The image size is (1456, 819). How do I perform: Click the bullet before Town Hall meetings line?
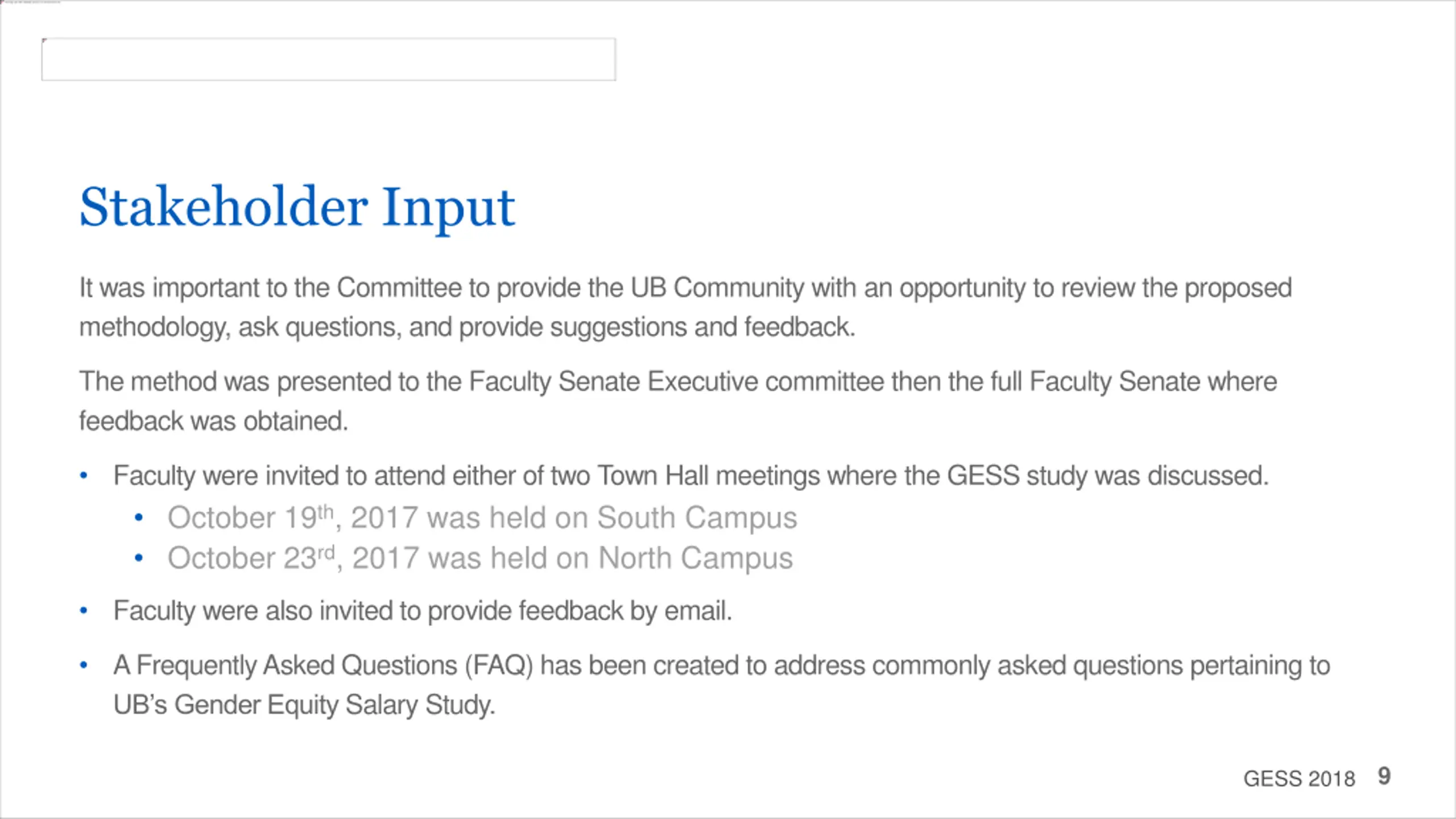point(84,475)
